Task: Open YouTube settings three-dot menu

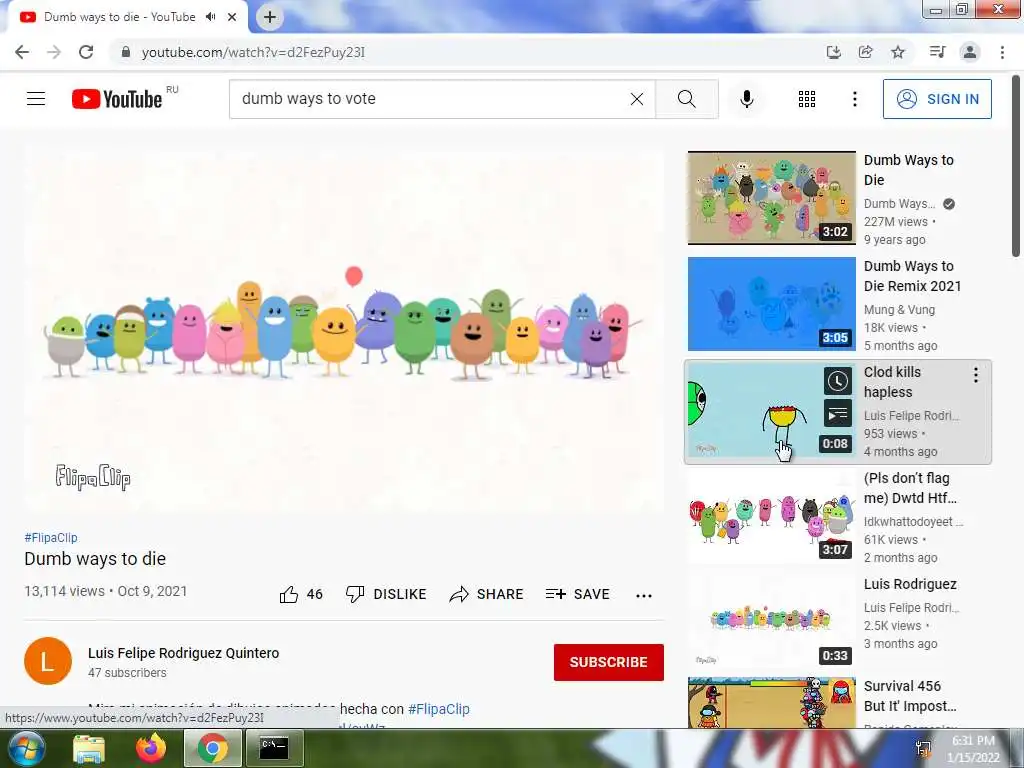Action: tap(854, 99)
